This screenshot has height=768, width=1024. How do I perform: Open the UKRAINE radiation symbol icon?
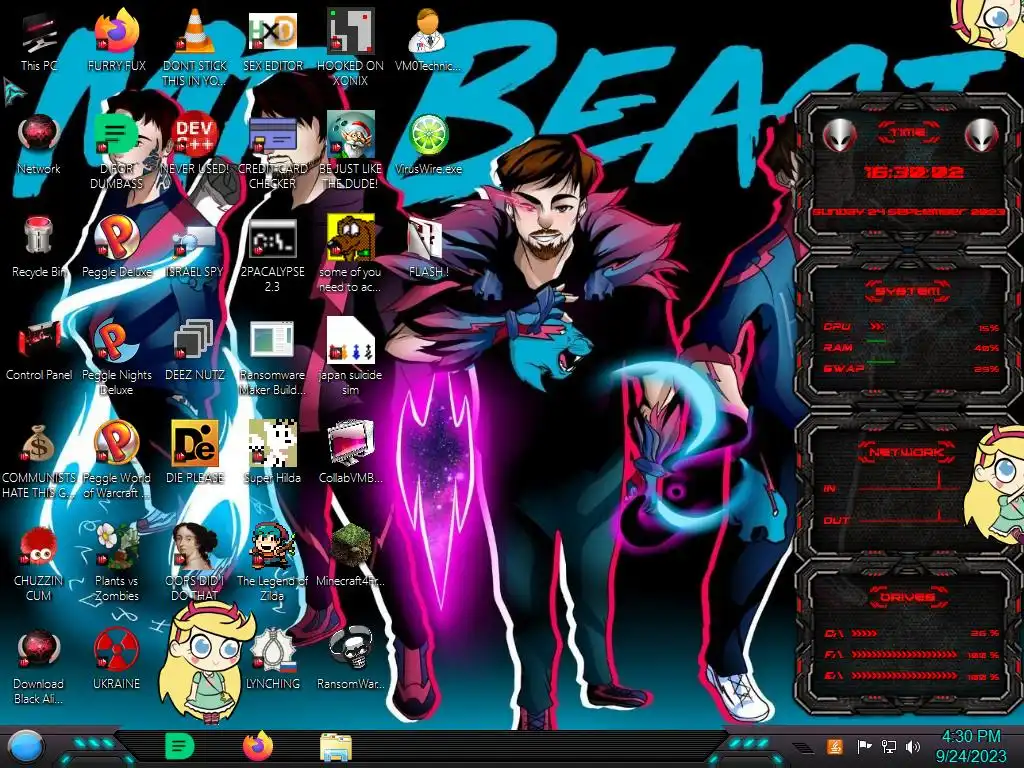click(x=116, y=658)
